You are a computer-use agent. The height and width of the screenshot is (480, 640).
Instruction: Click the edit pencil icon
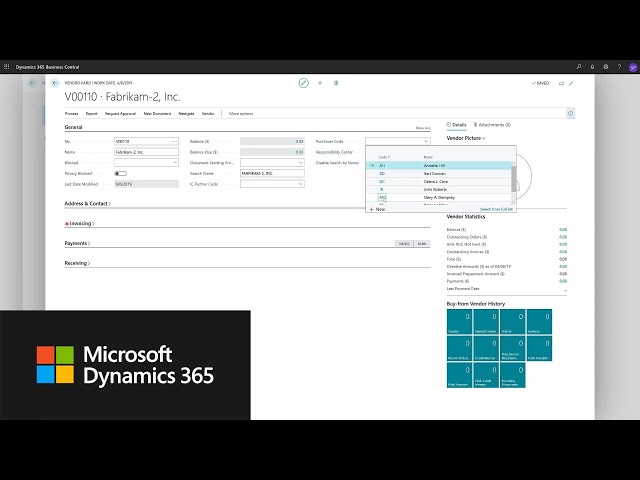coord(303,83)
